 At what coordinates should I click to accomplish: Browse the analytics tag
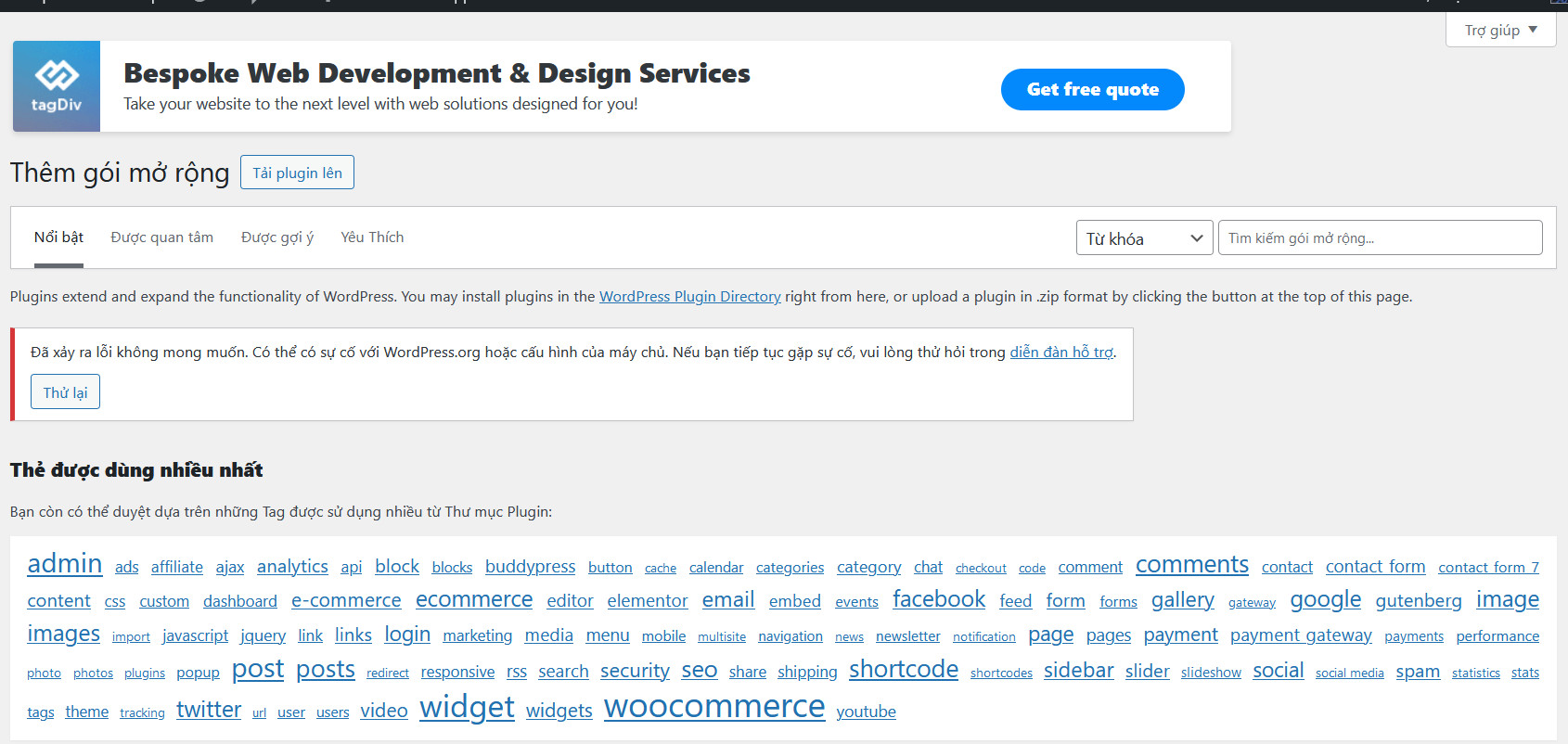[x=292, y=566]
